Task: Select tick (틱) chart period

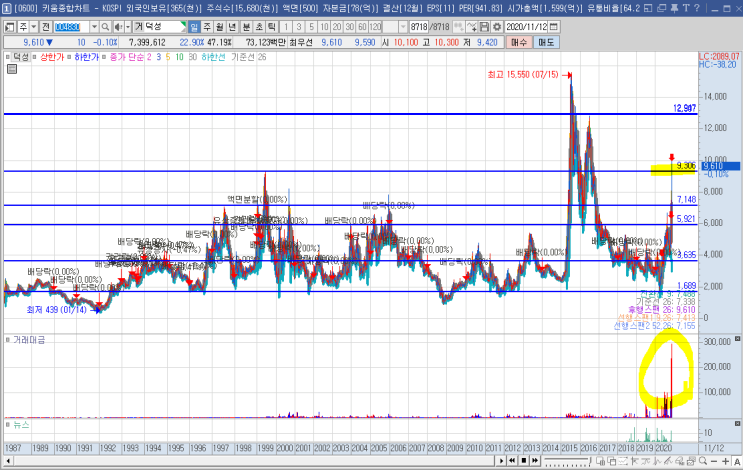Action: point(272,27)
